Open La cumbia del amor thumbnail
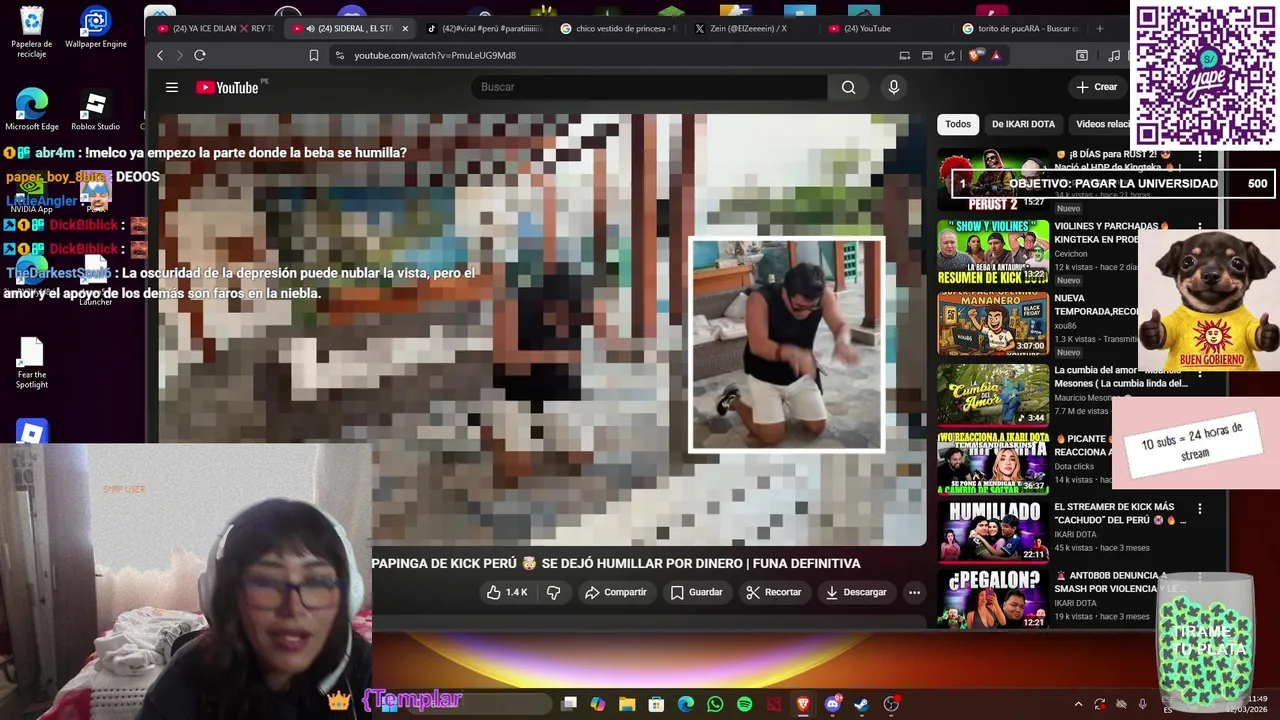The width and height of the screenshot is (1280, 720). (x=992, y=395)
